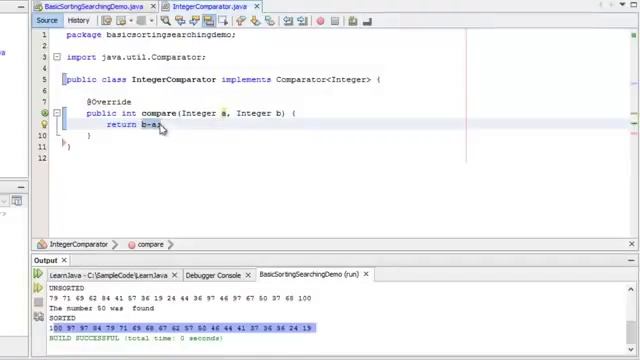Toggle Bookmark on current line

[270, 21]
